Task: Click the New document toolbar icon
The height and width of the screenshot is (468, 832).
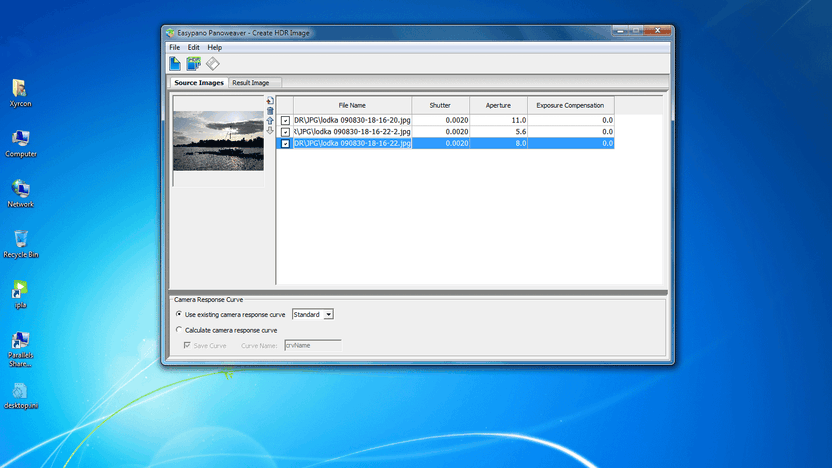Action: pyautogui.click(x=175, y=64)
